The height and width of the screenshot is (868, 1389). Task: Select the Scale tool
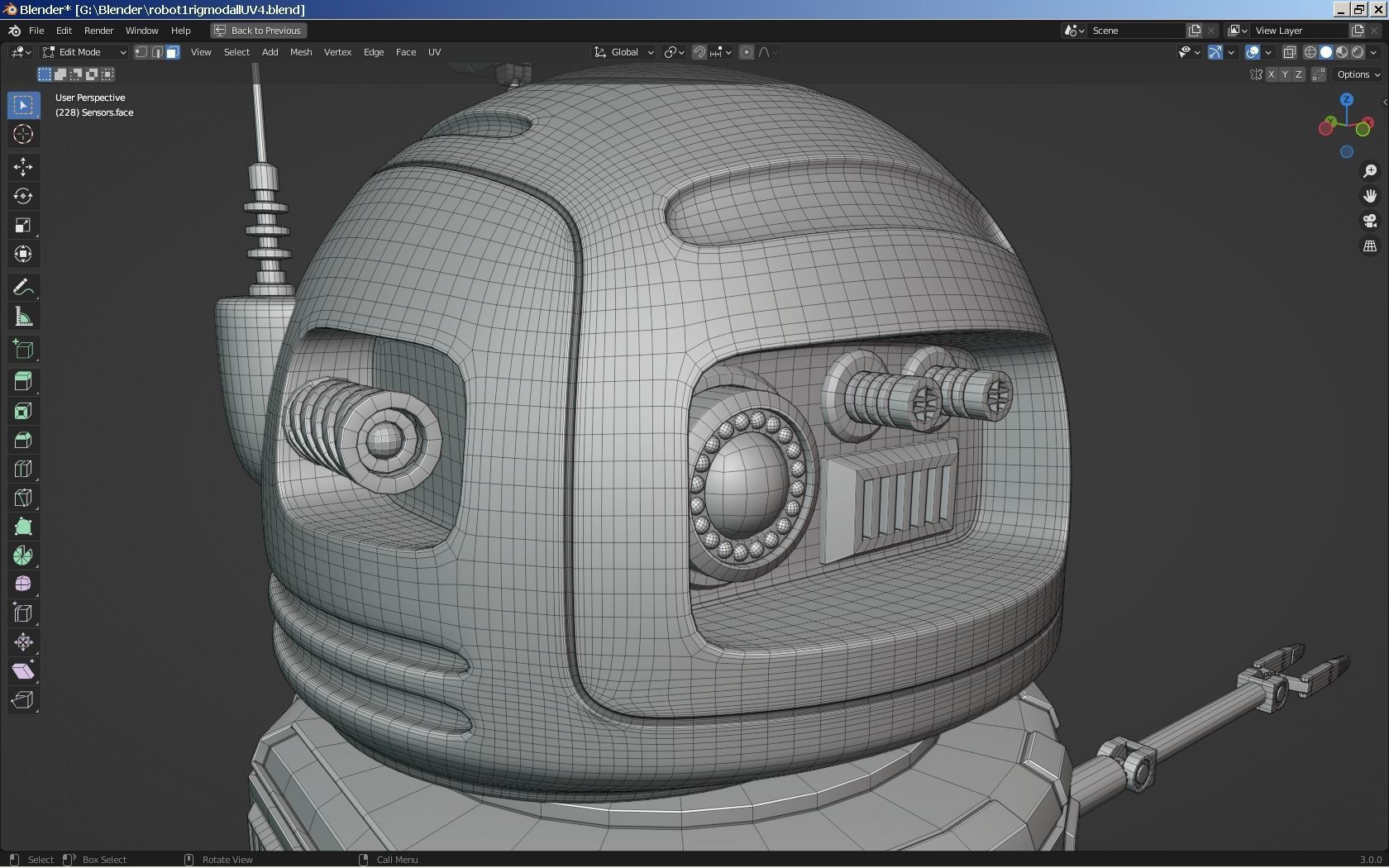tap(23, 225)
